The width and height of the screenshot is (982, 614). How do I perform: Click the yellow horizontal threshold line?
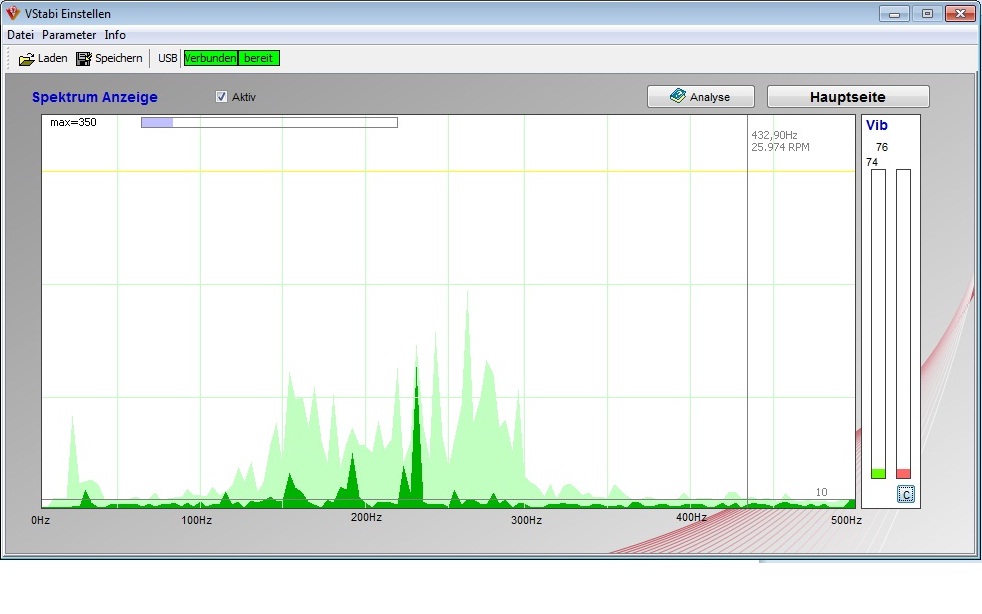[400, 171]
